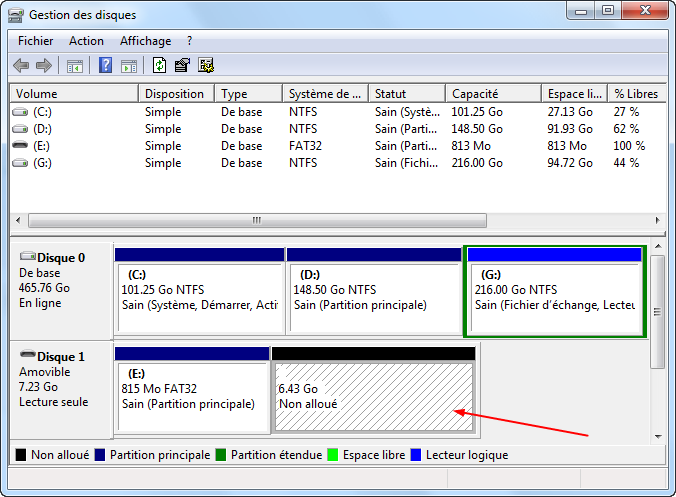Open the Fichier menu
The width and height of the screenshot is (676, 497).
point(35,41)
